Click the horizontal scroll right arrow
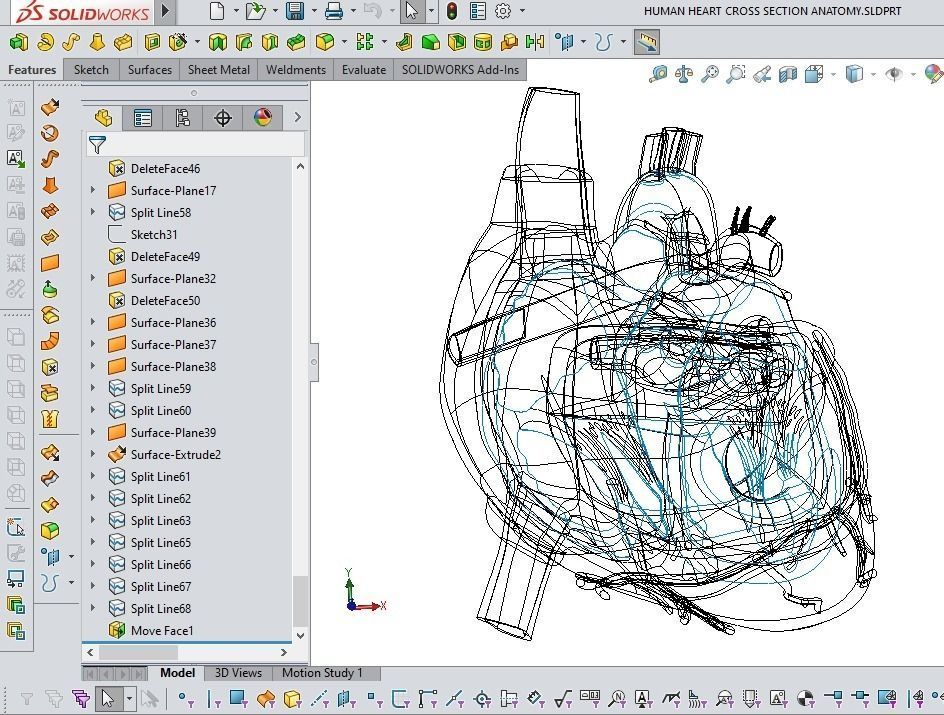The height and width of the screenshot is (715, 944). (284, 652)
